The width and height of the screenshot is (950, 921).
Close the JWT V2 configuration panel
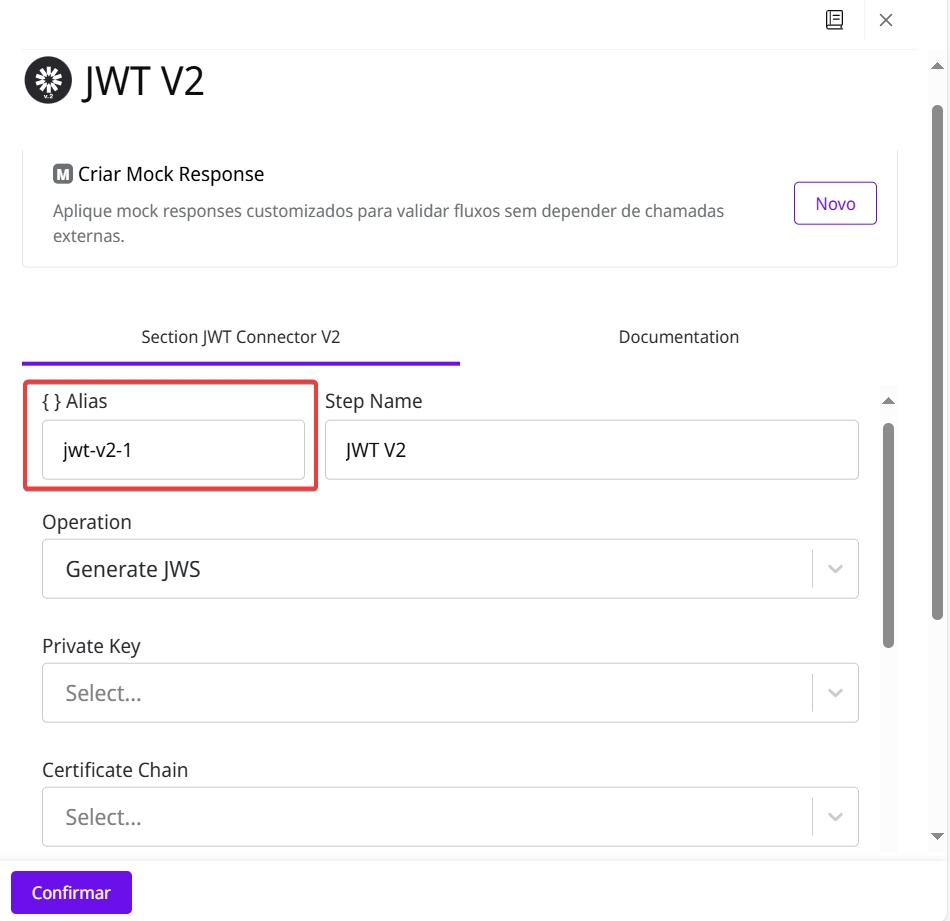coord(886,20)
